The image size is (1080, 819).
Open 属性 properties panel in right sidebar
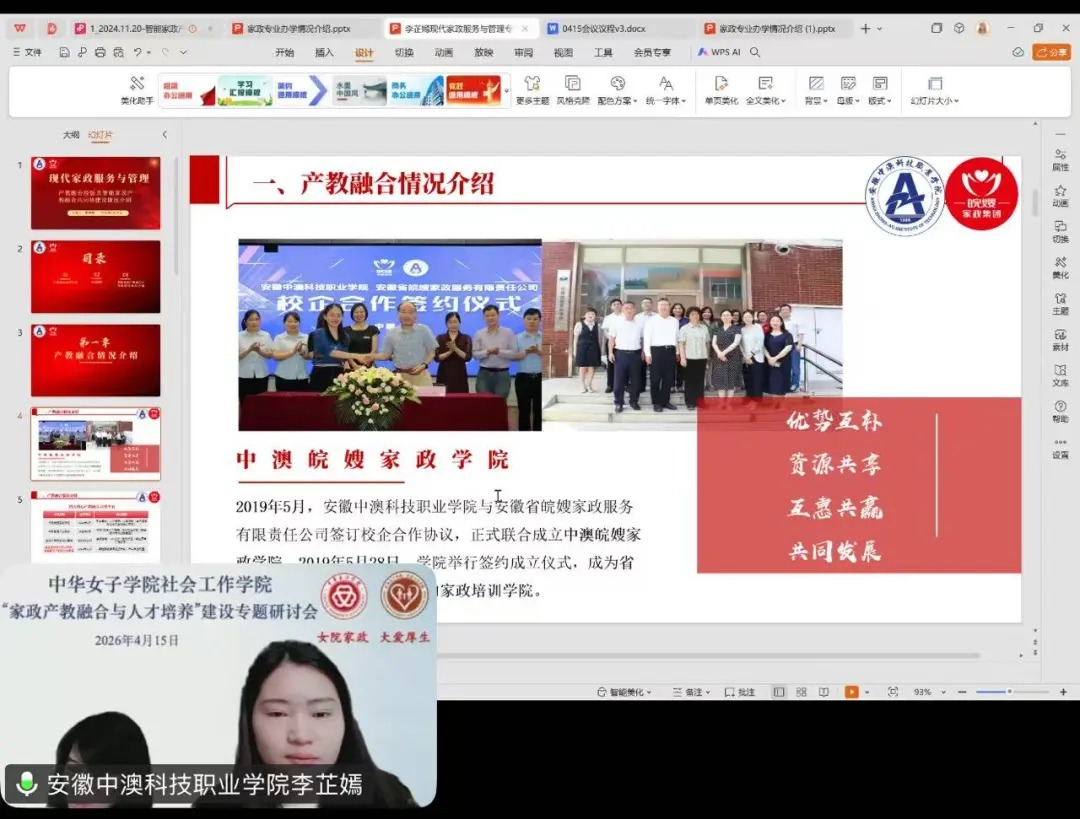pyautogui.click(x=1060, y=159)
